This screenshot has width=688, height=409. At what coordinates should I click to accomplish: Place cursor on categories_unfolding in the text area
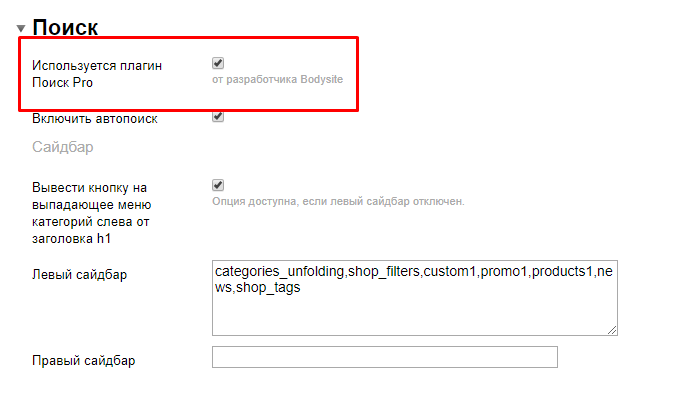pos(279,271)
